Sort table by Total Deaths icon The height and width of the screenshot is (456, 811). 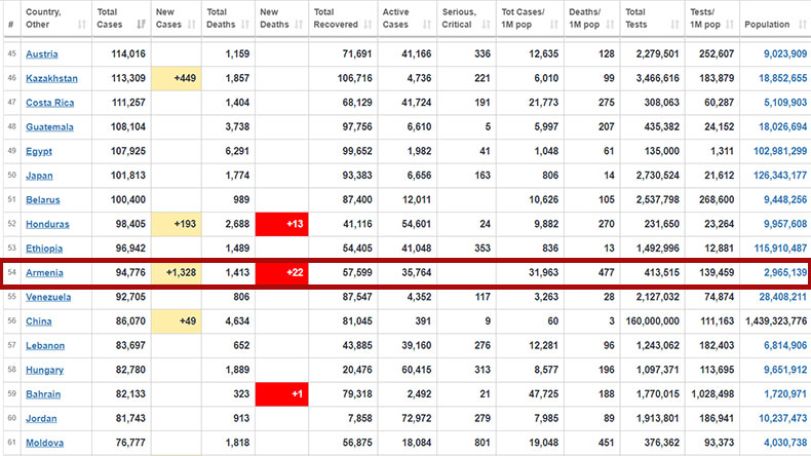click(x=245, y=24)
